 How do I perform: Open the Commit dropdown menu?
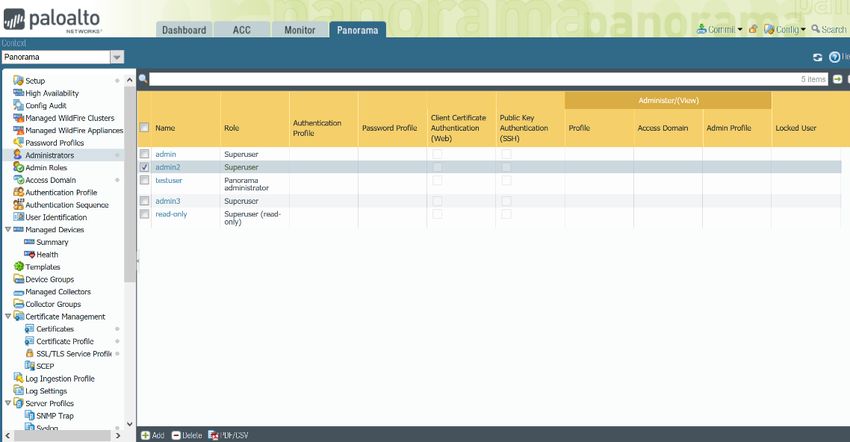coord(719,29)
